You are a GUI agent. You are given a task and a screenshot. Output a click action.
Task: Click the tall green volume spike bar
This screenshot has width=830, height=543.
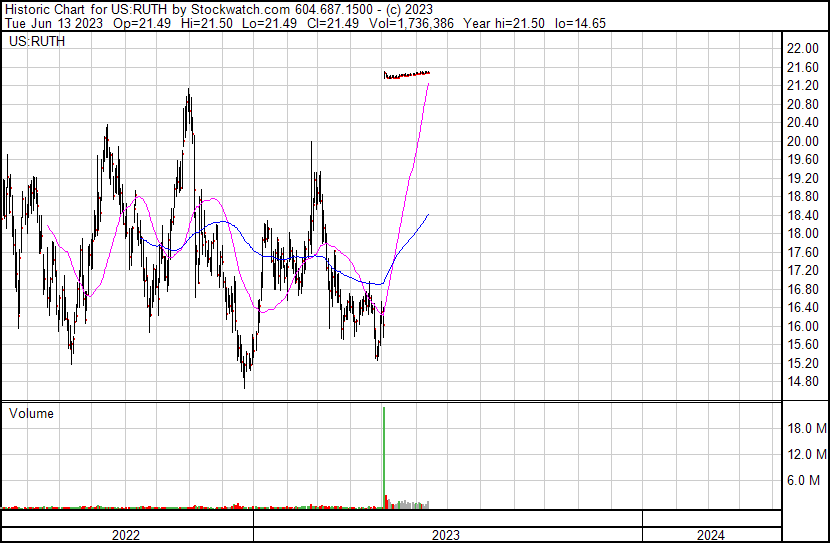pos(384,455)
